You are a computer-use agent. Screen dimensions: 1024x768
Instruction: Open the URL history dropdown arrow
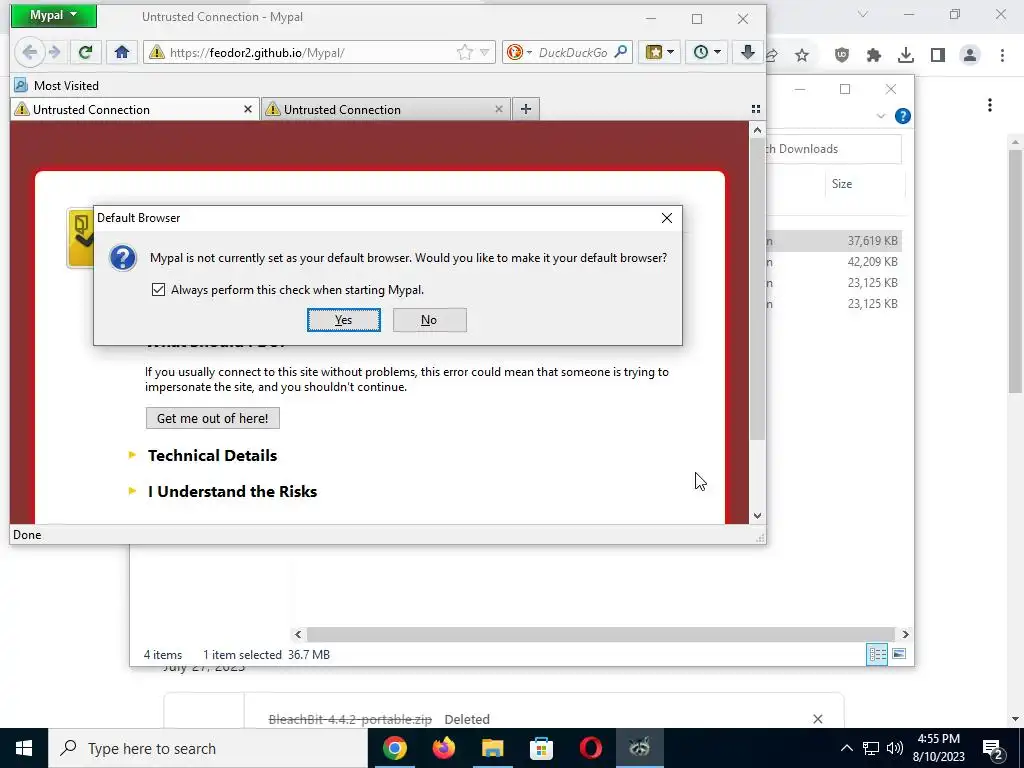pos(485,53)
